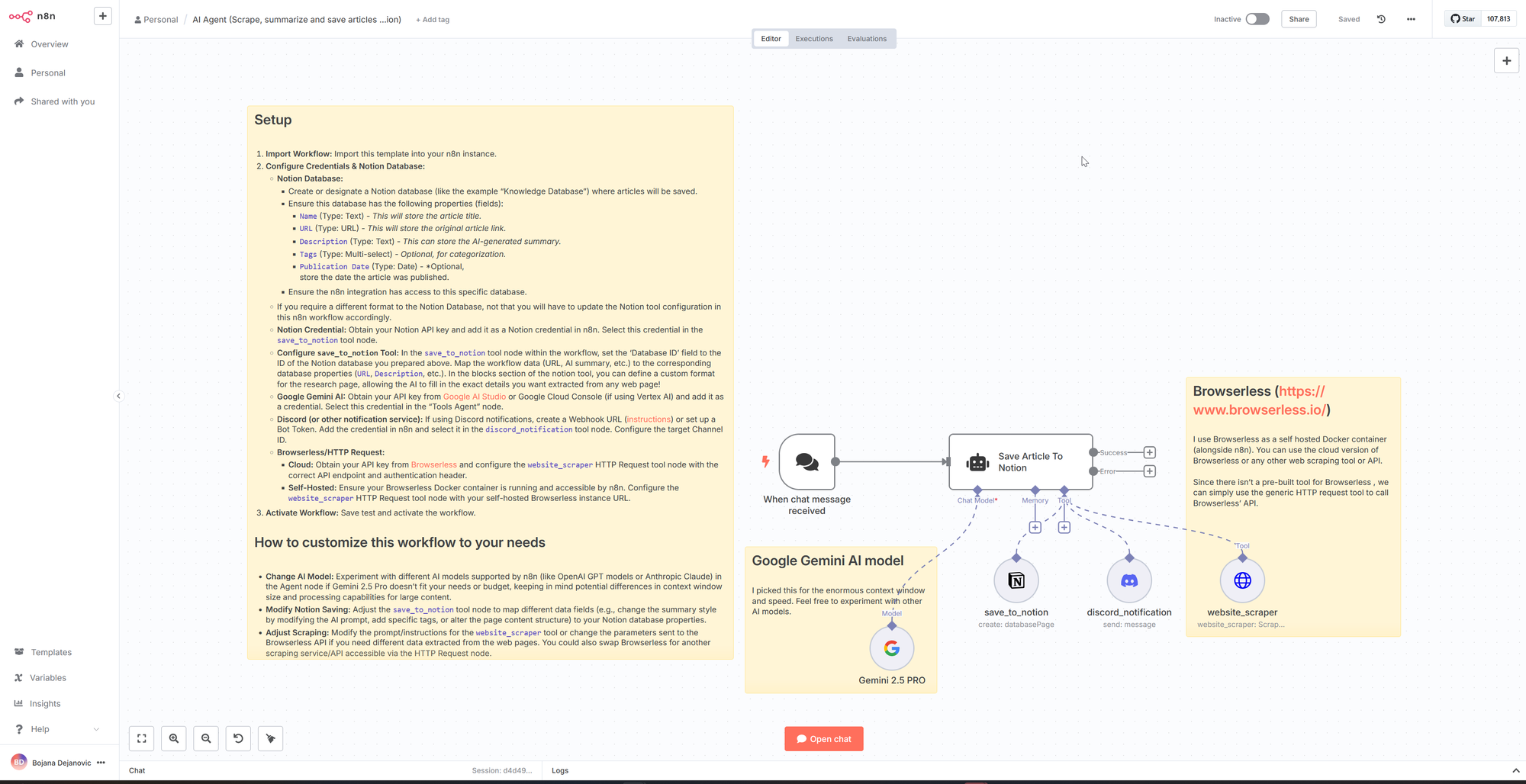The width and height of the screenshot is (1526, 784).
Task: Click the Chat Model connector label
Action: pyautogui.click(x=977, y=500)
